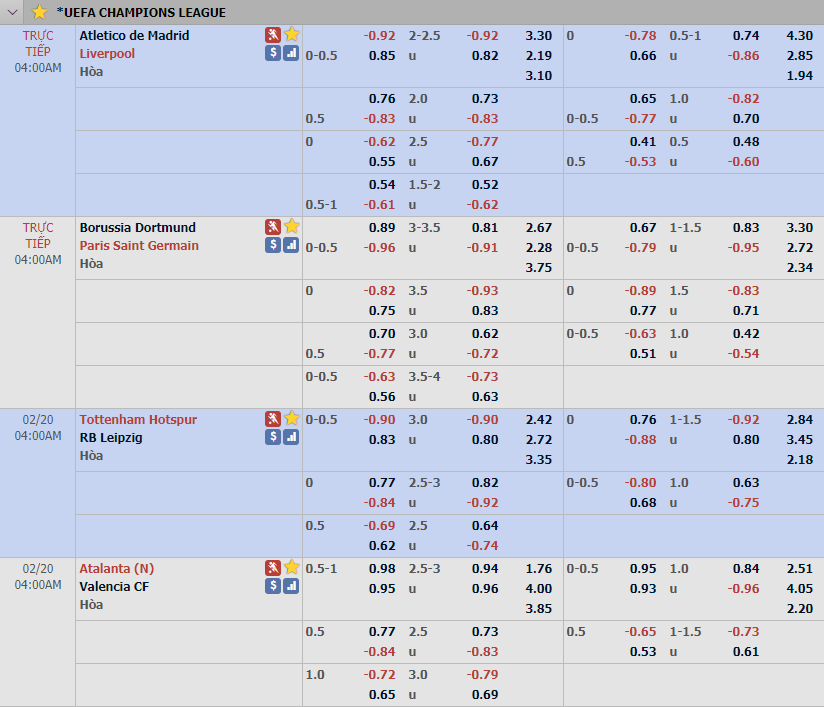Image resolution: width=824 pixels, height=707 pixels.
Task: Select first-half under 1-1.5 odds 0.61
Action: [746, 652]
